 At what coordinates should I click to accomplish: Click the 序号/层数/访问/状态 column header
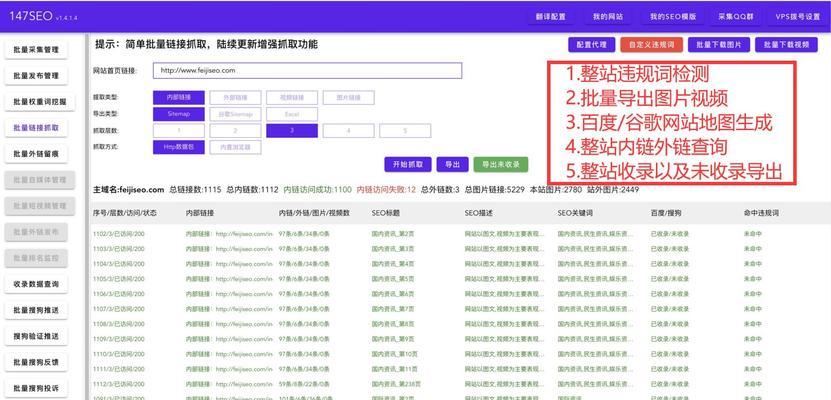(x=125, y=213)
